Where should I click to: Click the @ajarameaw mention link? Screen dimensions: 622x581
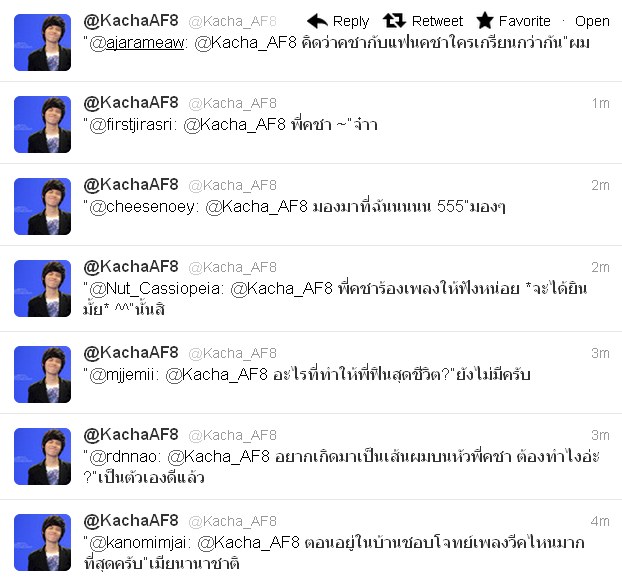tap(137, 42)
